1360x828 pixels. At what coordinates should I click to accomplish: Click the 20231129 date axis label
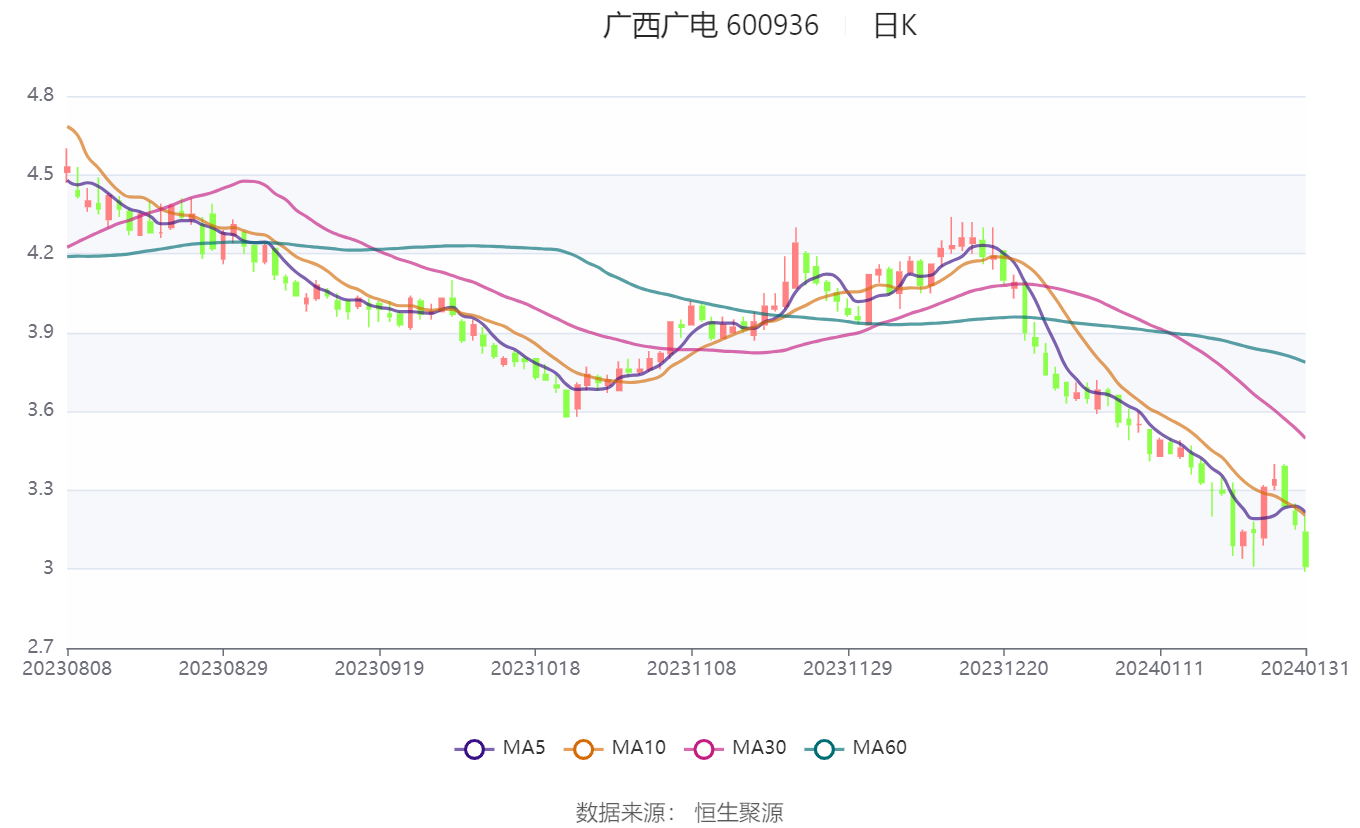848,668
